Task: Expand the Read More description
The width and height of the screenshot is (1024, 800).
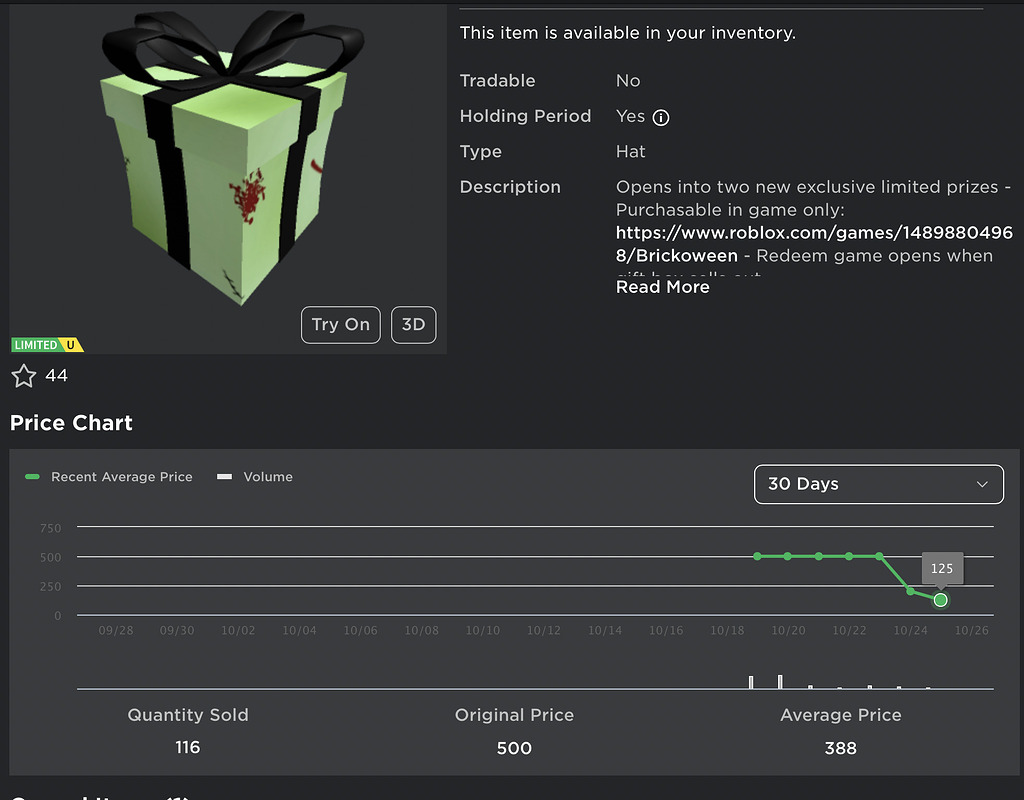Action: coord(662,286)
